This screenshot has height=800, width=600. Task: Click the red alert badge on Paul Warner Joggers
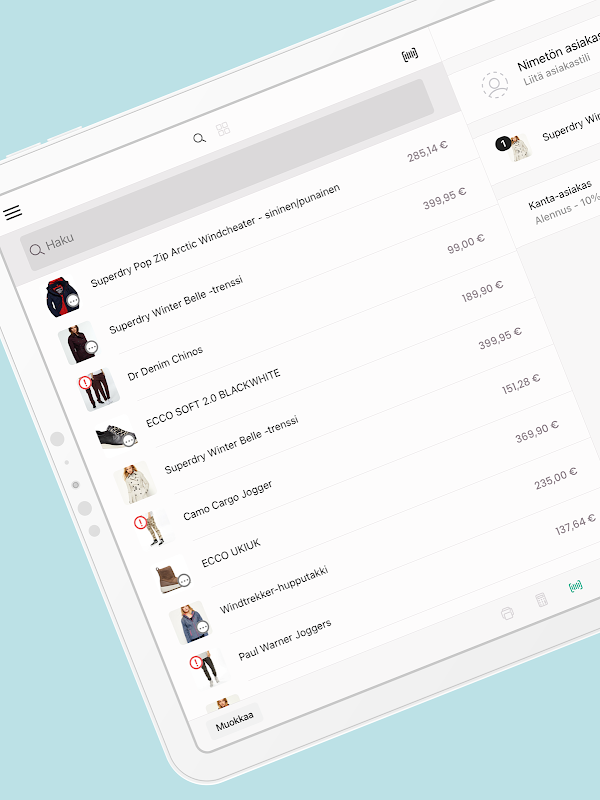(195, 662)
